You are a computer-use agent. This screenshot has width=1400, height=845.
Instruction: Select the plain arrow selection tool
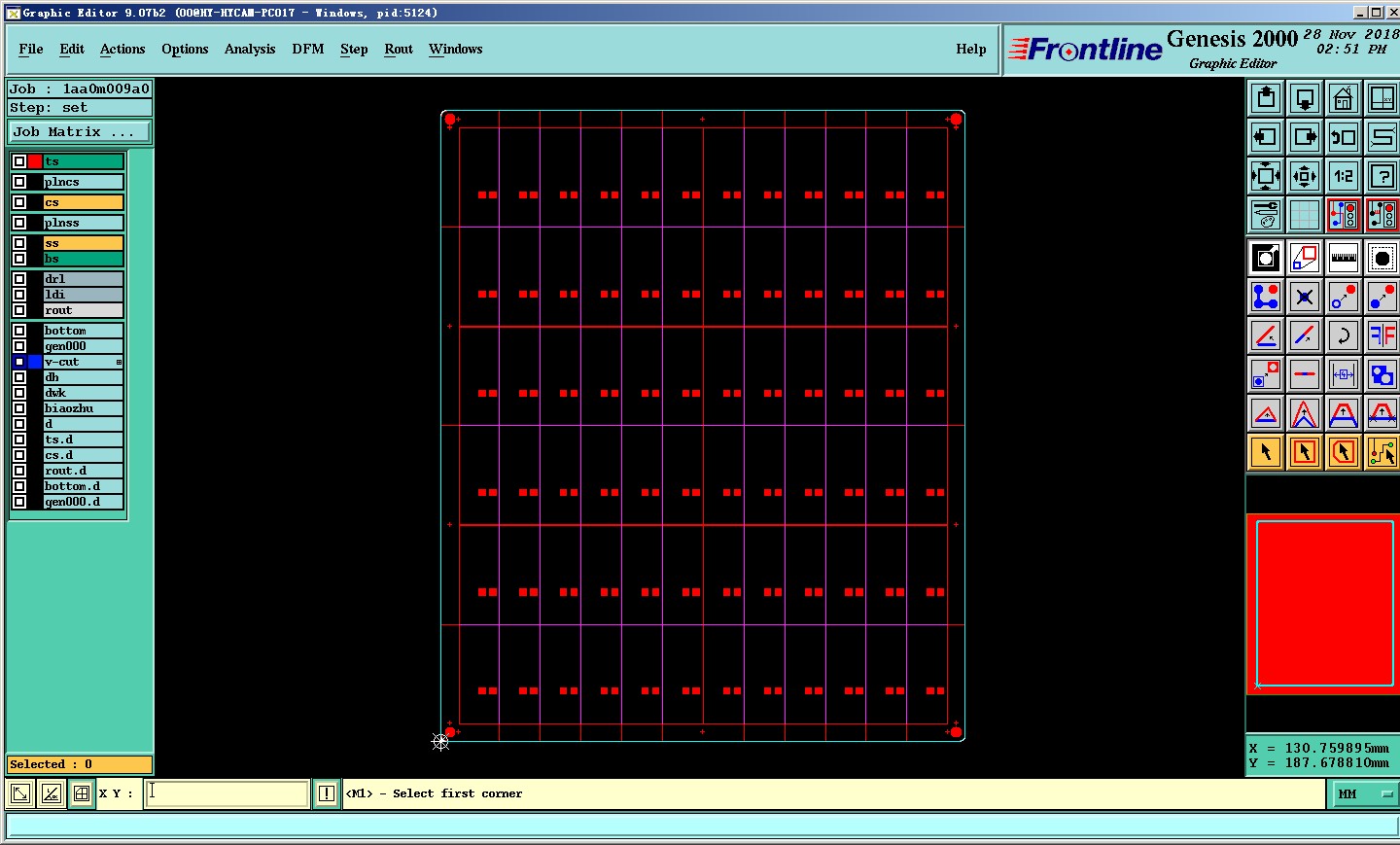click(x=1266, y=452)
